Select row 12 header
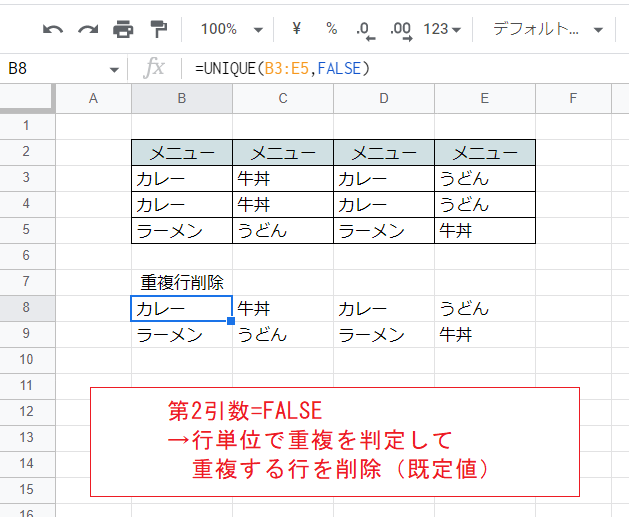Viewport: 629px width, 517px height. pos(26,412)
